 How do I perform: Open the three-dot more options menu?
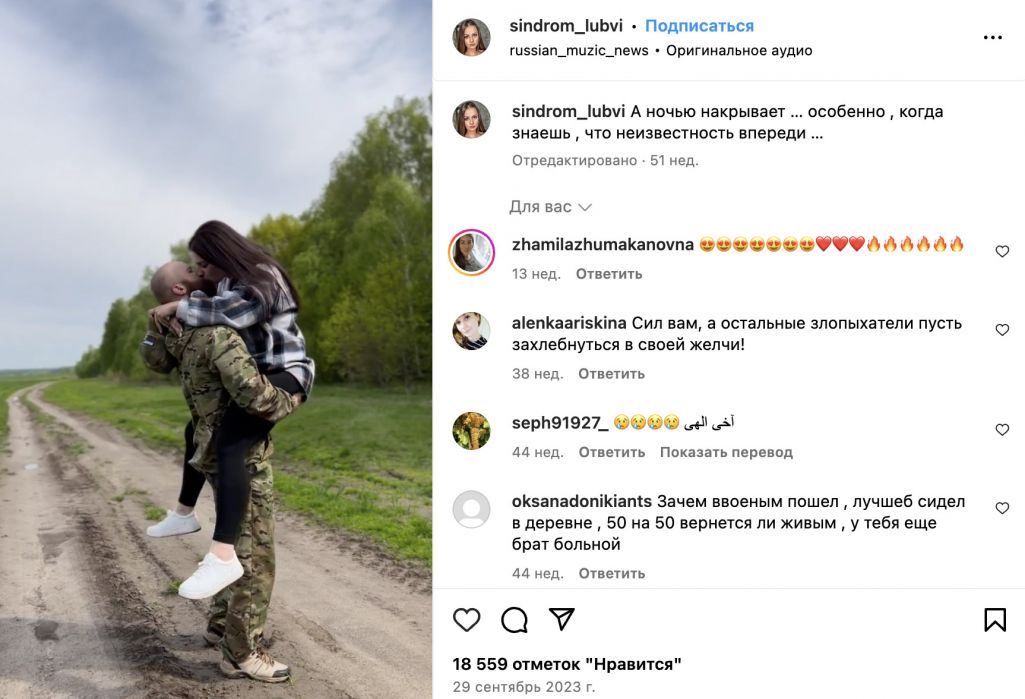pos(992,37)
